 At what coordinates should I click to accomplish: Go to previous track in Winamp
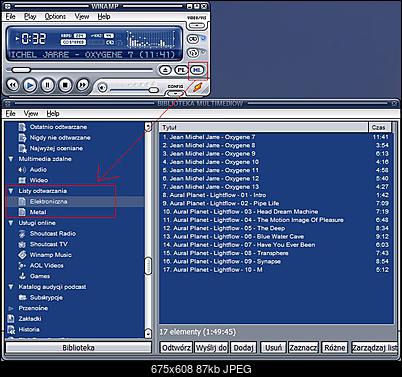point(12,85)
